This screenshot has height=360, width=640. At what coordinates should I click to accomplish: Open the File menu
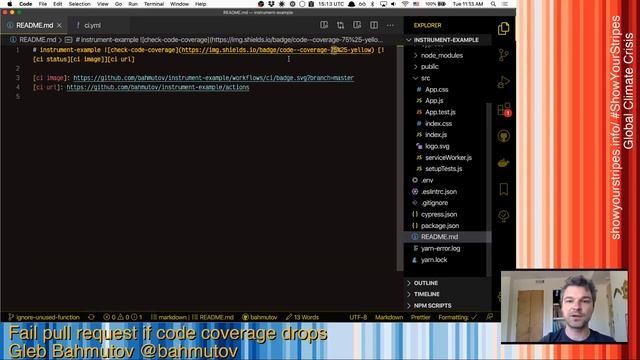coord(42,4)
